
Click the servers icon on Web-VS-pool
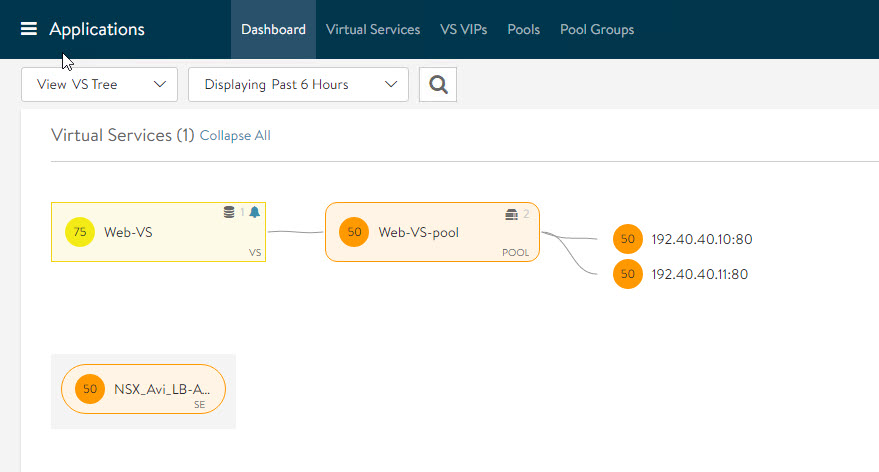pyautogui.click(x=512, y=214)
